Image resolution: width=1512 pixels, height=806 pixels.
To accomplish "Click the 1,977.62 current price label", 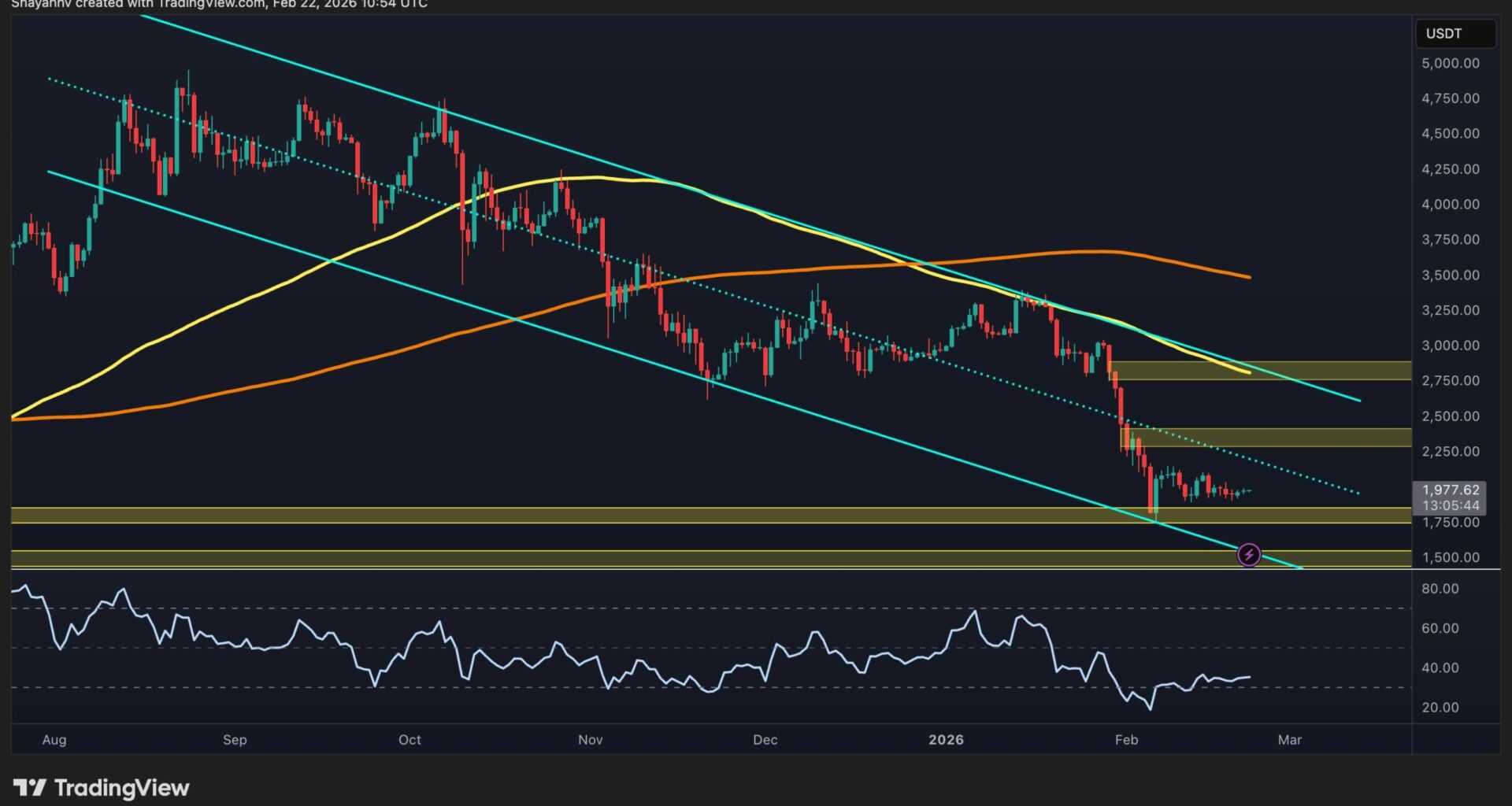I will coord(1450,490).
